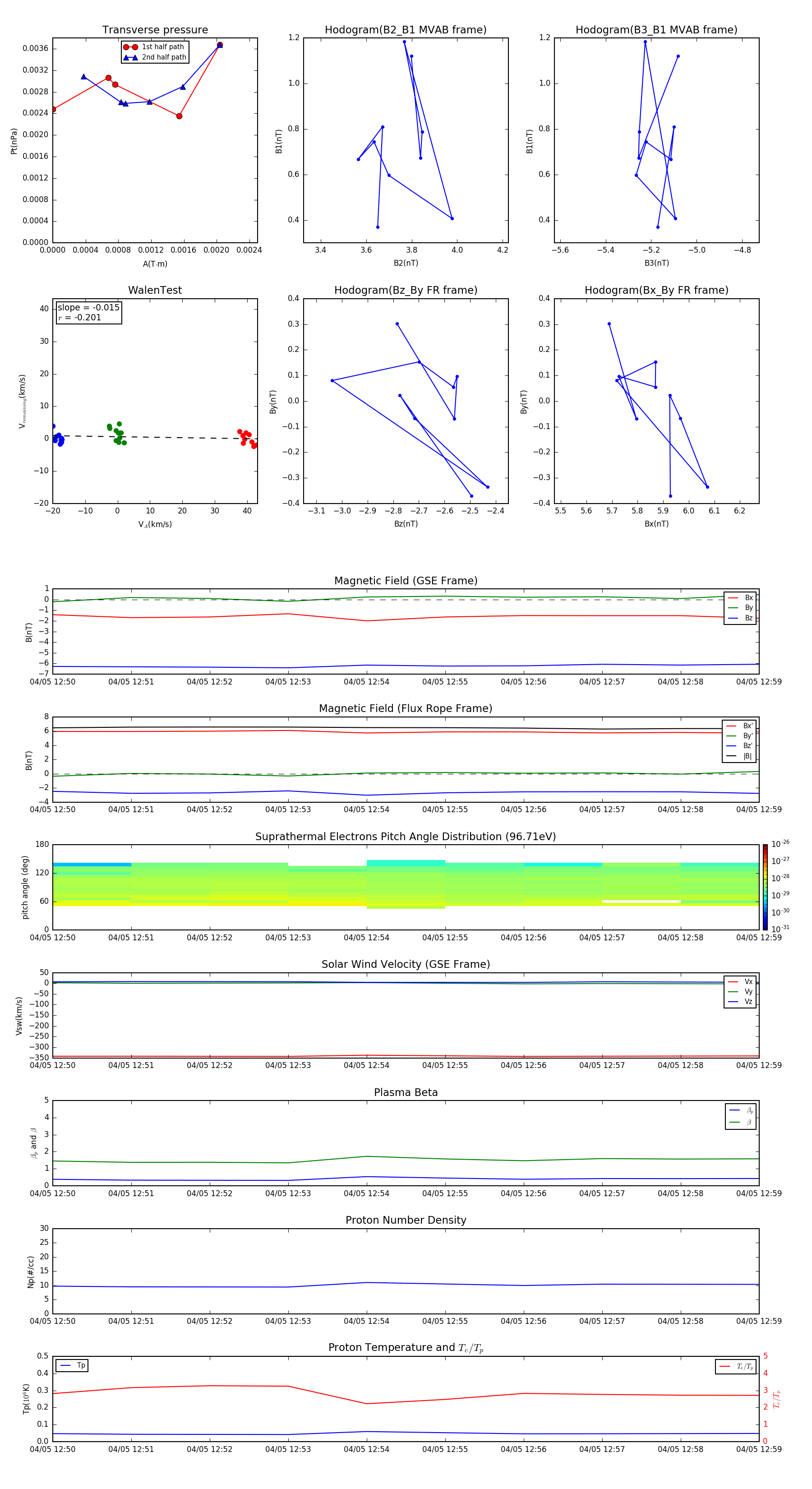Select the By' entry in Flux Rope legend
812x1489 pixels.
point(739,736)
